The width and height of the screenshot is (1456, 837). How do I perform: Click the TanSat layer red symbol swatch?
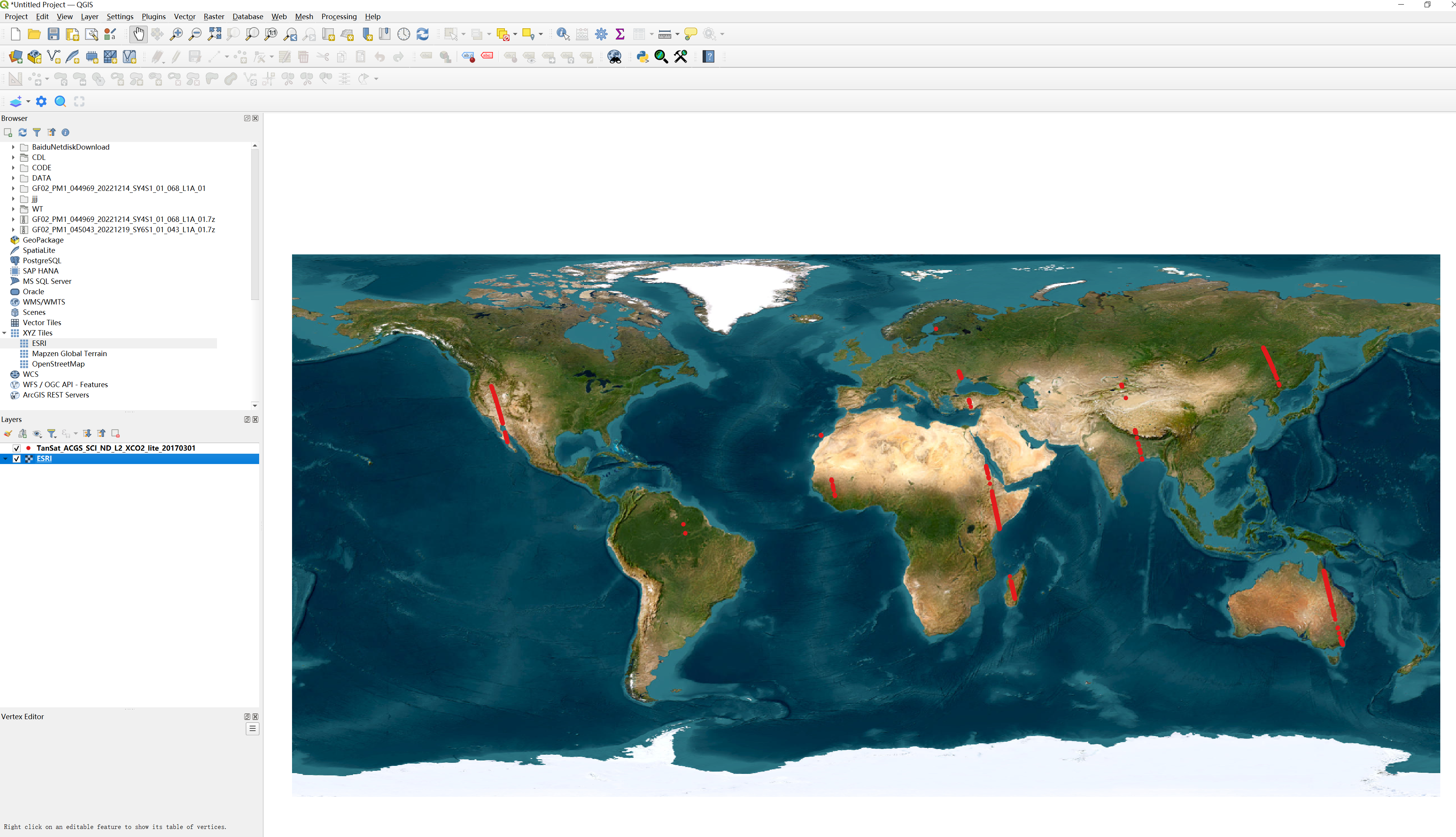click(28, 448)
